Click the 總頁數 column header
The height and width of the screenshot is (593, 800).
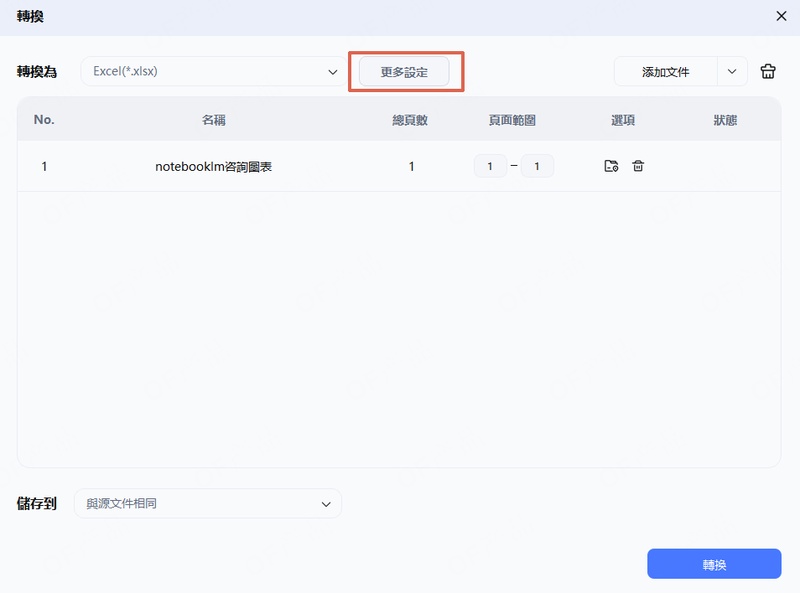pyautogui.click(x=410, y=119)
